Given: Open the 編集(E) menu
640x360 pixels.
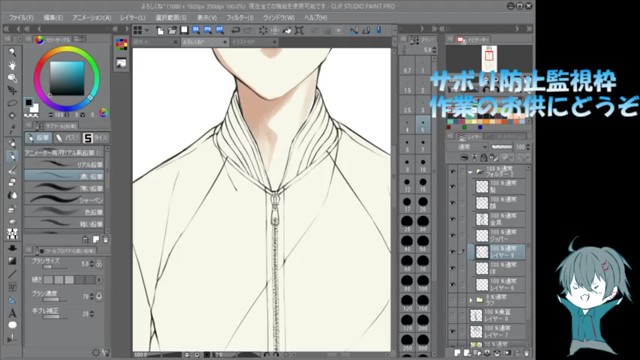Looking at the screenshot, I should click(53, 18).
